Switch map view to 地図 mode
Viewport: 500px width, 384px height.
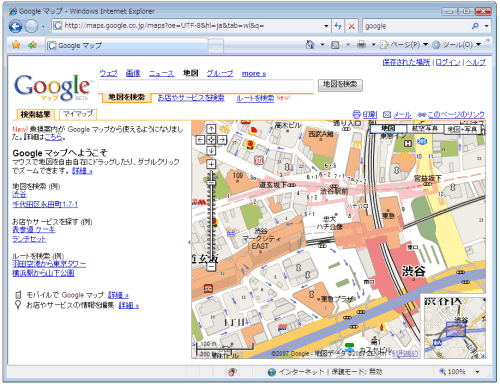tap(389, 129)
